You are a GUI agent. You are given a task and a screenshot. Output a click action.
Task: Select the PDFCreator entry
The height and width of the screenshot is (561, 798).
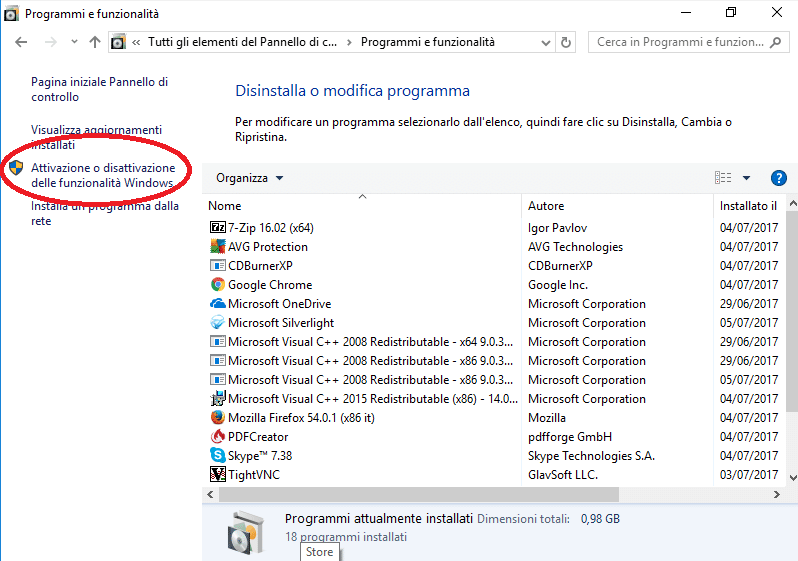(x=258, y=436)
